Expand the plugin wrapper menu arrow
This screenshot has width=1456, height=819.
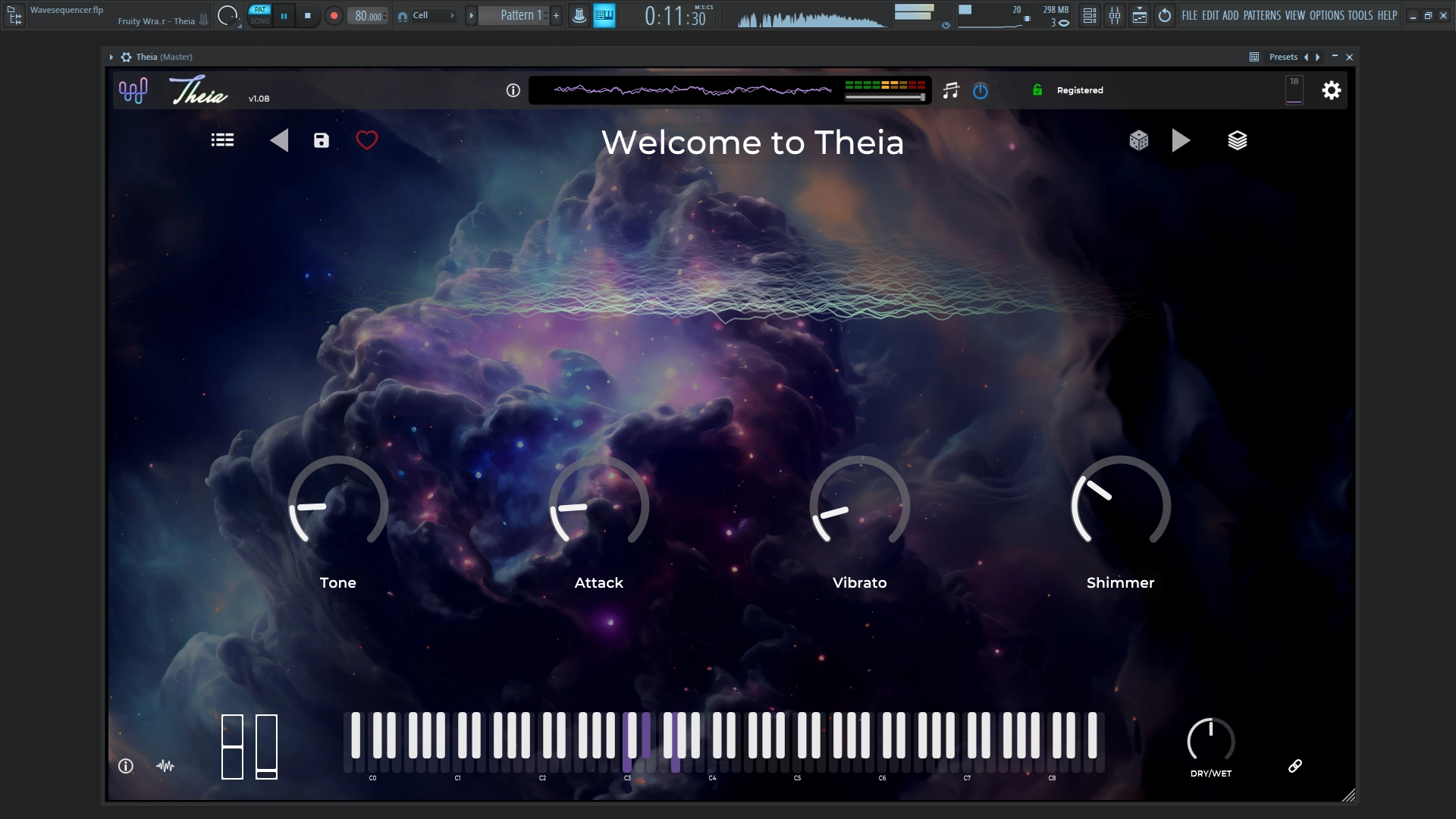point(111,57)
